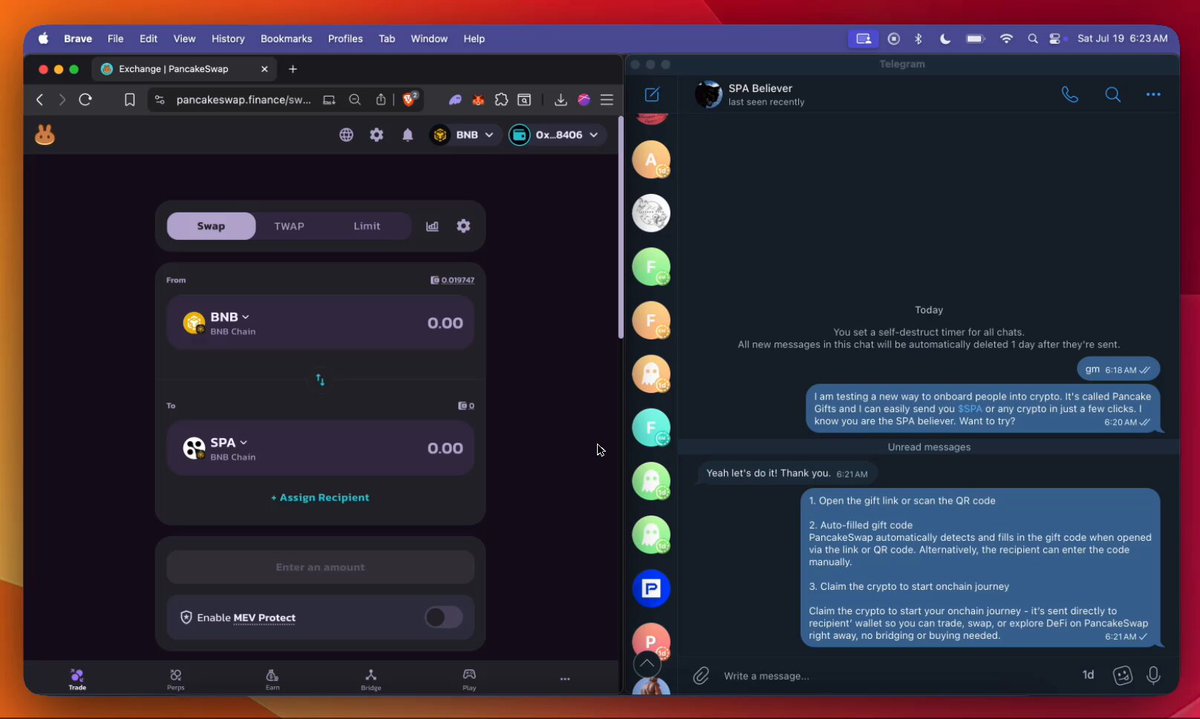Open the History menu in menu bar
This screenshot has height=719, width=1200.
[x=228, y=39]
